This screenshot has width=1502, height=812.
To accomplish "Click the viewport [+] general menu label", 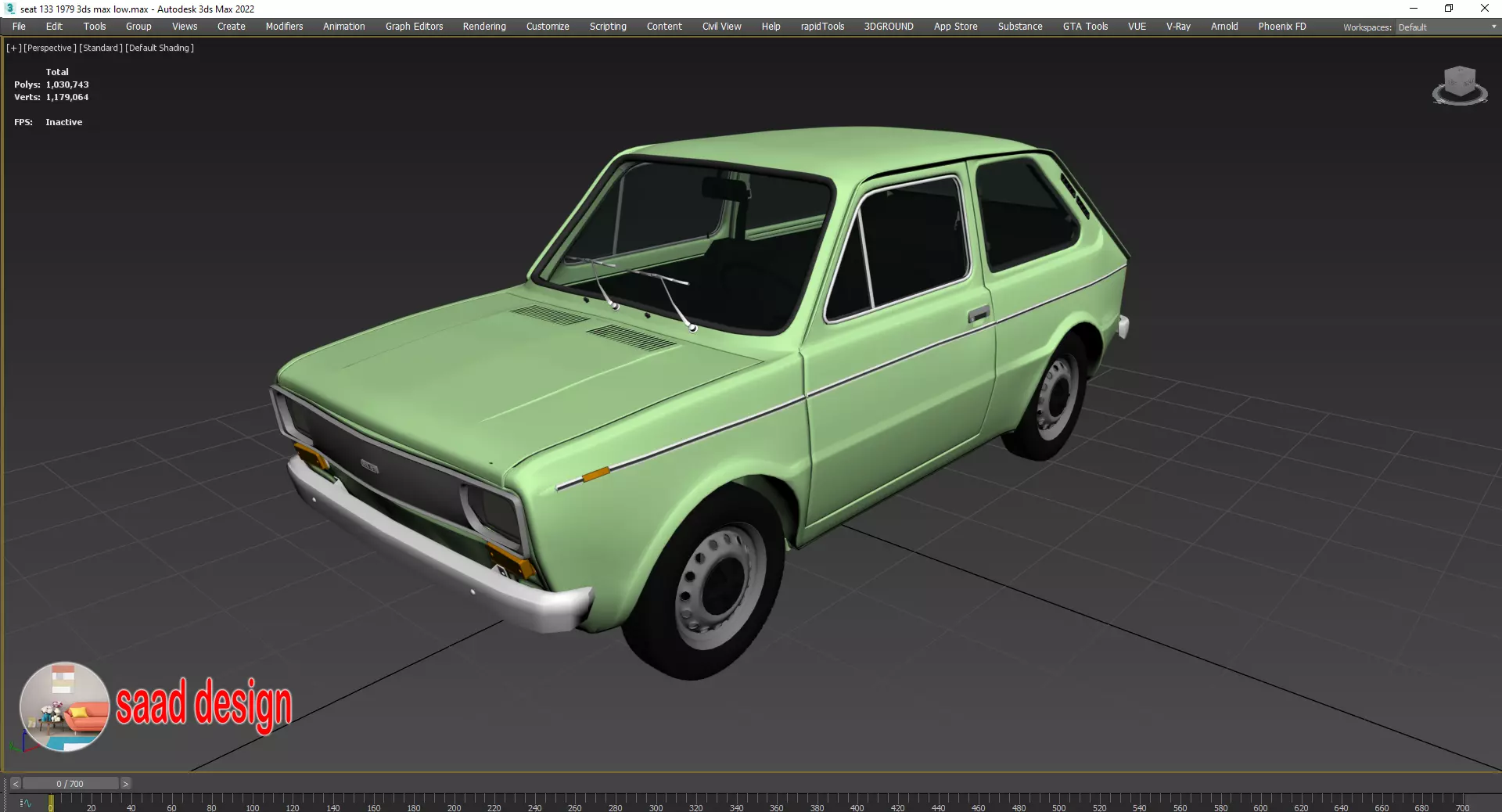I will 14,48.
